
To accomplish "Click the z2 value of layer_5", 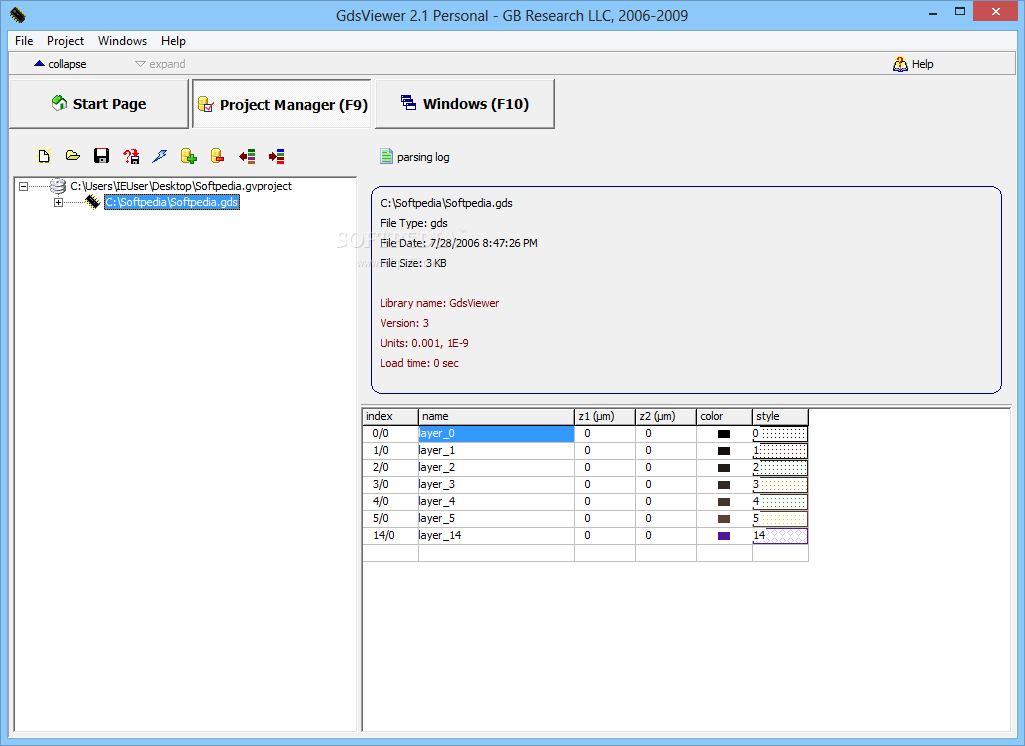I will [x=665, y=518].
